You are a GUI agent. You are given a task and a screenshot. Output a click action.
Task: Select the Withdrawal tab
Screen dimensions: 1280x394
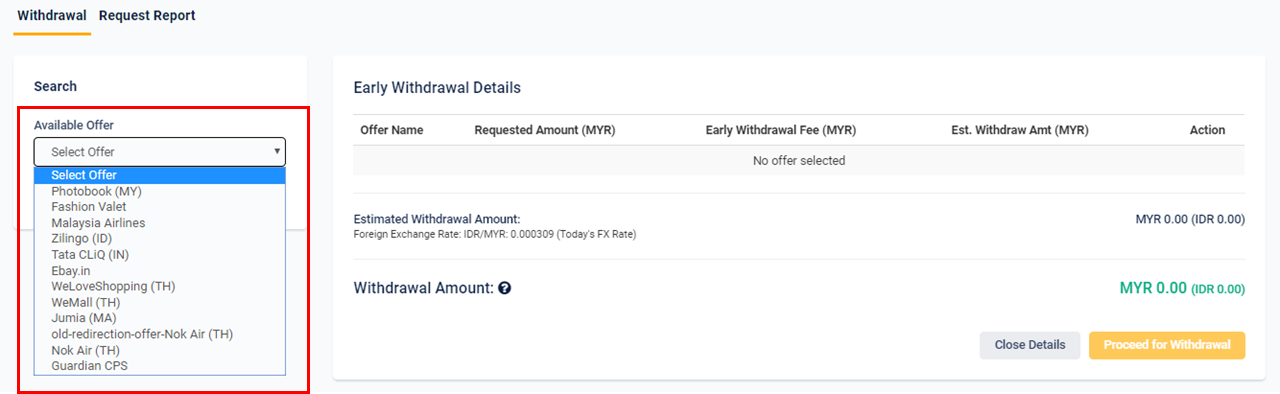coord(52,16)
